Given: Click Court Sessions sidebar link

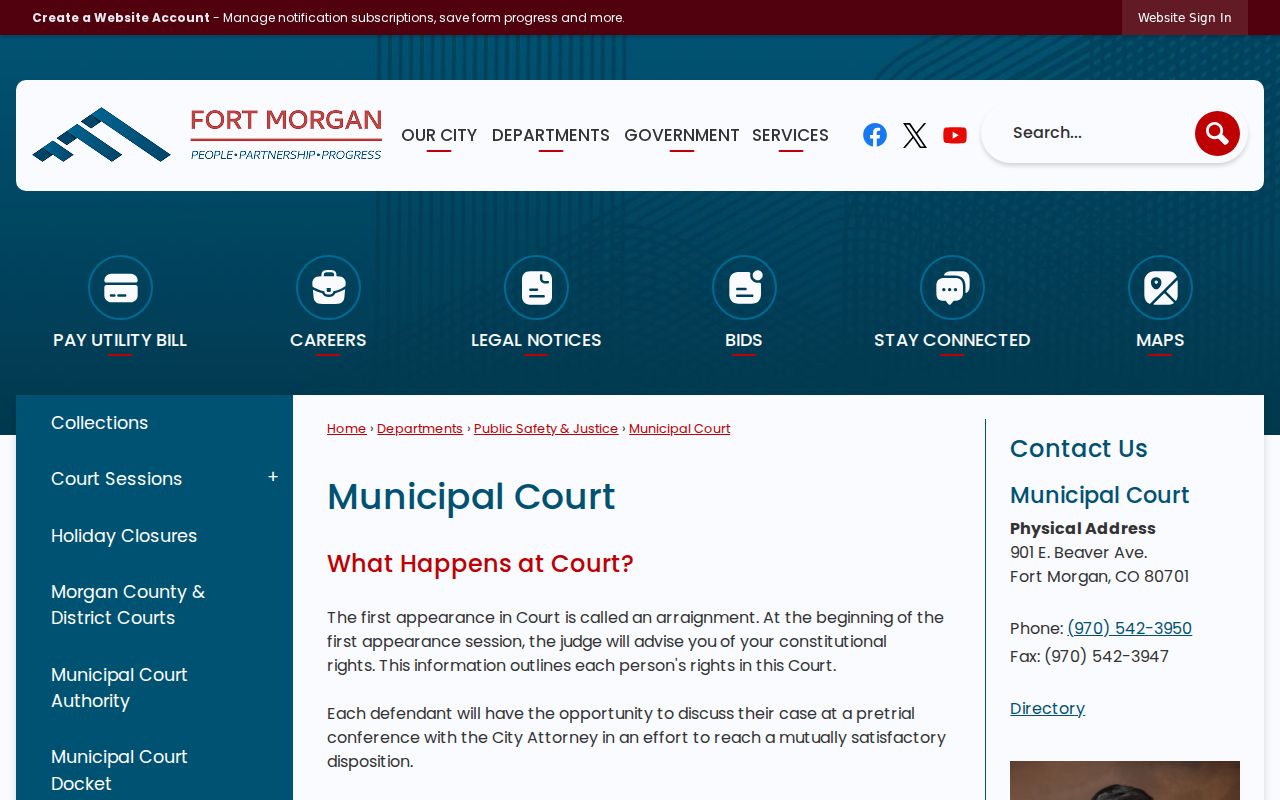Looking at the screenshot, I should (117, 479).
